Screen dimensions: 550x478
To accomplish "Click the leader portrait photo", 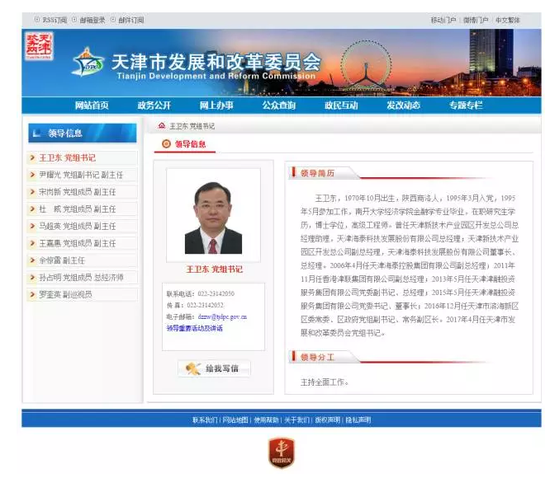I will point(213,217).
